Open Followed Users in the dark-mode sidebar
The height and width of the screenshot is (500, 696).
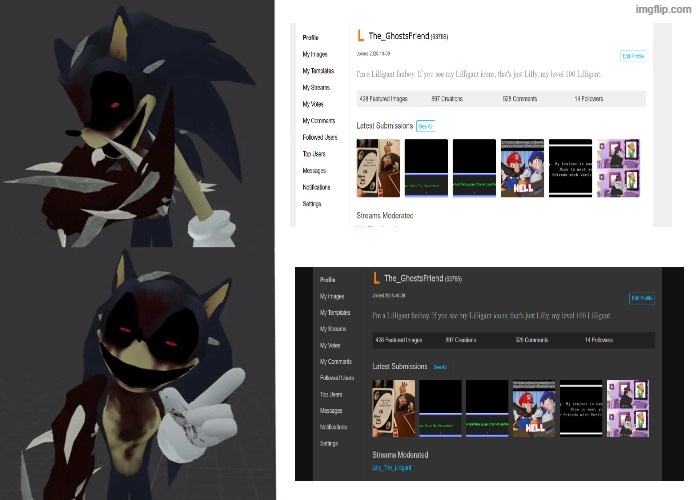pos(337,378)
